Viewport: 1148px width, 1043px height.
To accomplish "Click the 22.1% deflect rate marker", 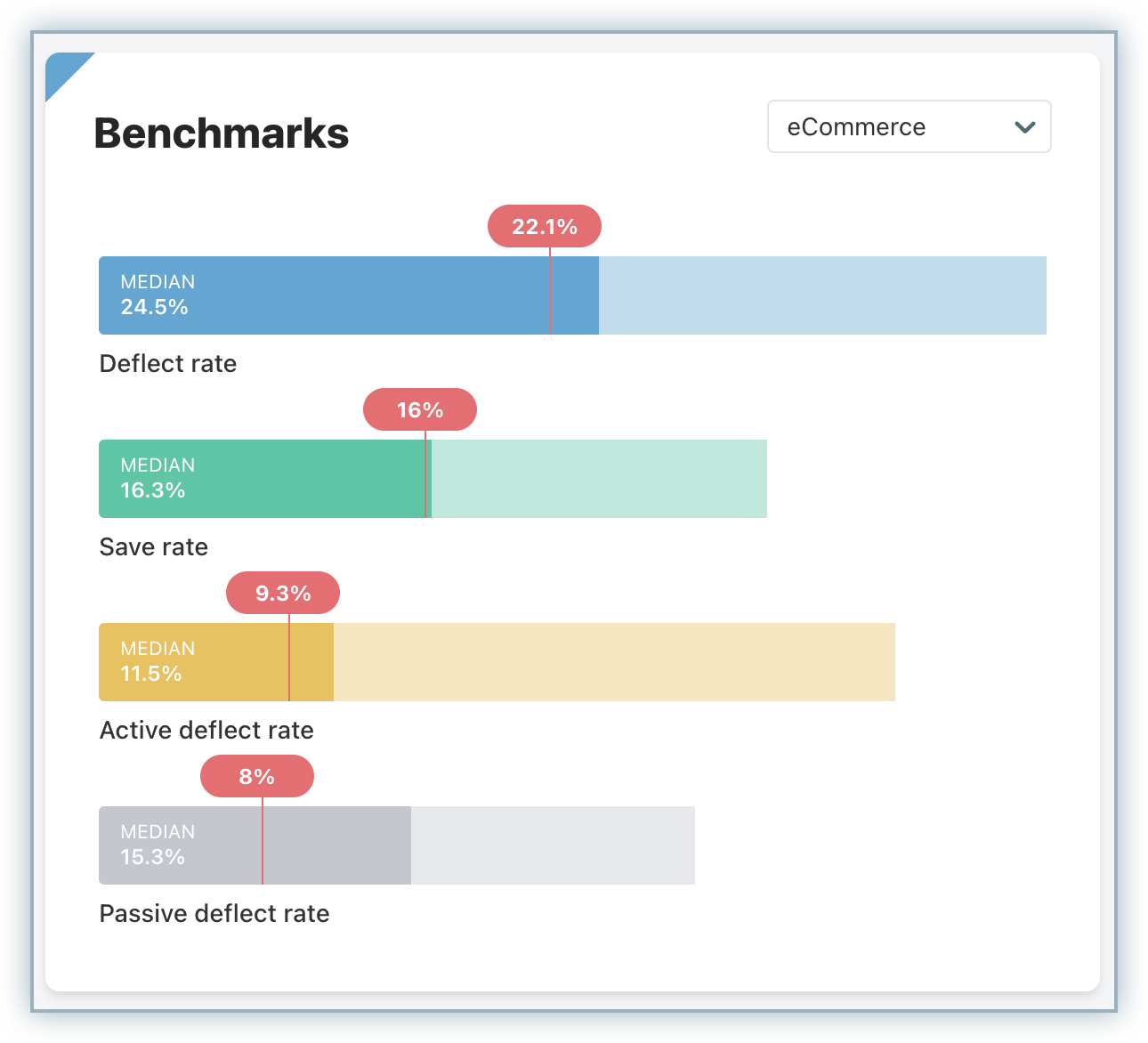I will 544,227.
